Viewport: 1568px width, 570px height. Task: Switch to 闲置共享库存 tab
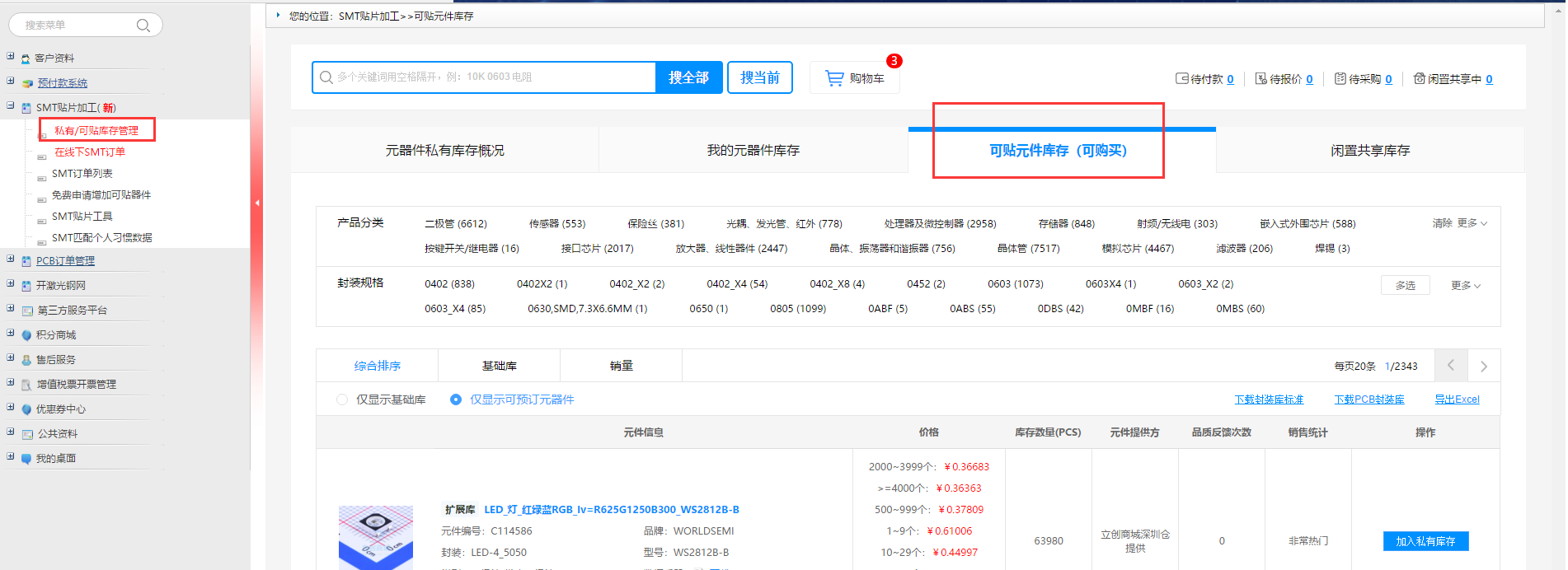[x=1369, y=151]
